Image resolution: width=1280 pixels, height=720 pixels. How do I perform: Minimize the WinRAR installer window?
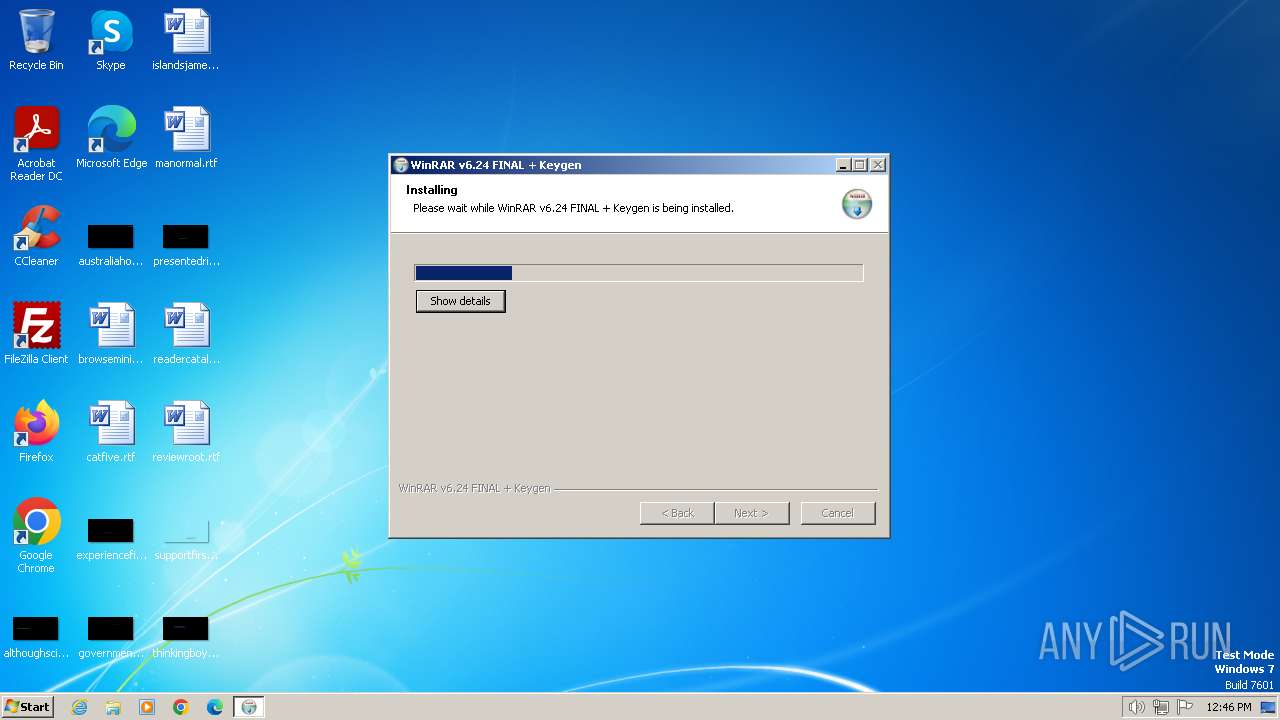point(843,165)
